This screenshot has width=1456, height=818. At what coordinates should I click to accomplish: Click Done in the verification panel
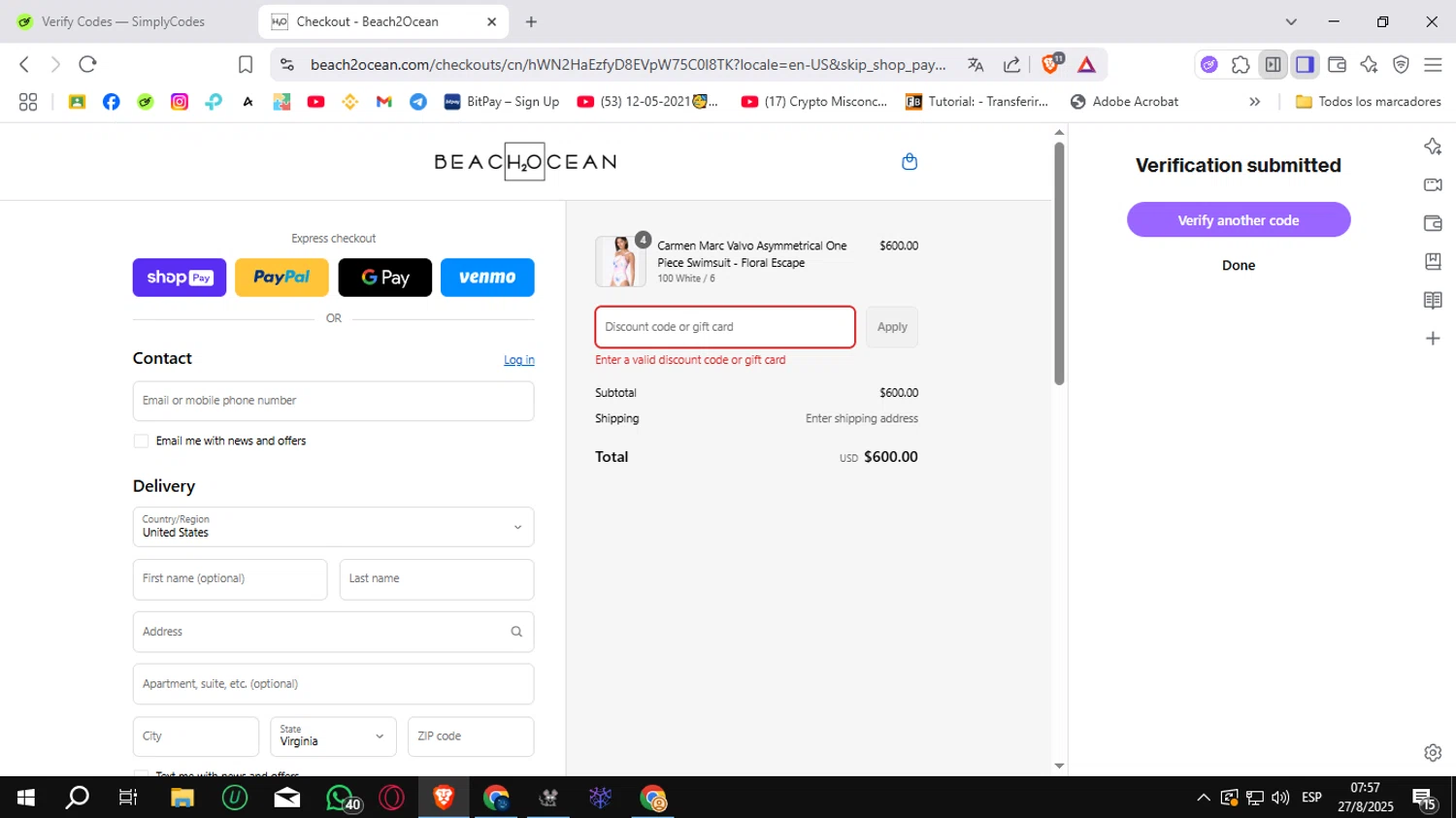point(1239,265)
